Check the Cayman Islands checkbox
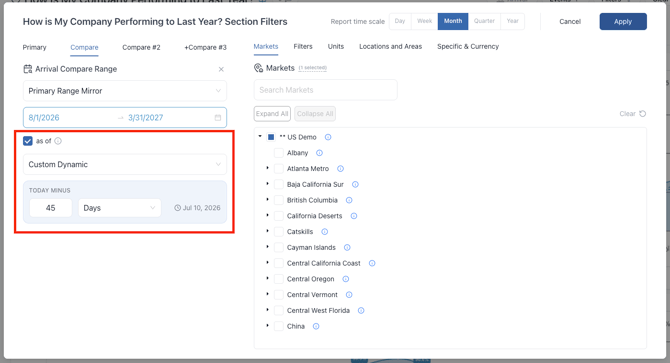 (x=279, y=248)
